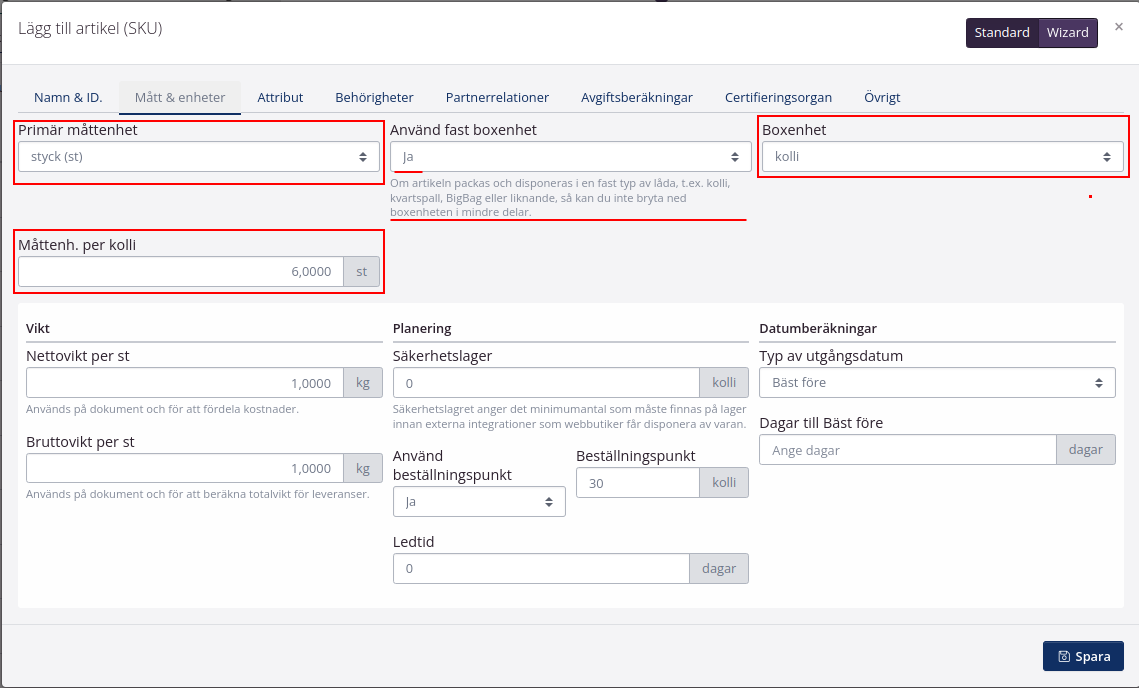Click the Nettovikt per st field

[x=184, y=383]
